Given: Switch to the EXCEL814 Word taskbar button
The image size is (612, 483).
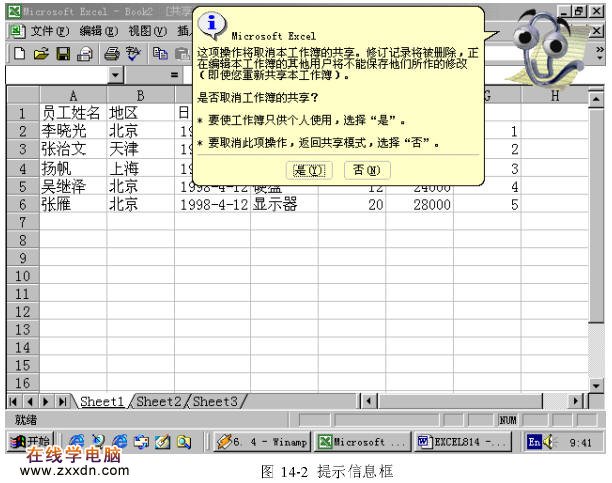Looking at the screenshot, I should click(x=462, y=442).
